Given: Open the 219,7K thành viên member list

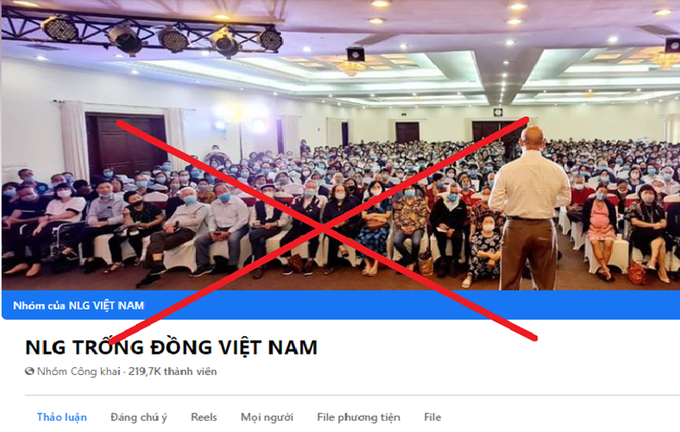Looking at the screenshot, I should [x=173, y=372].
